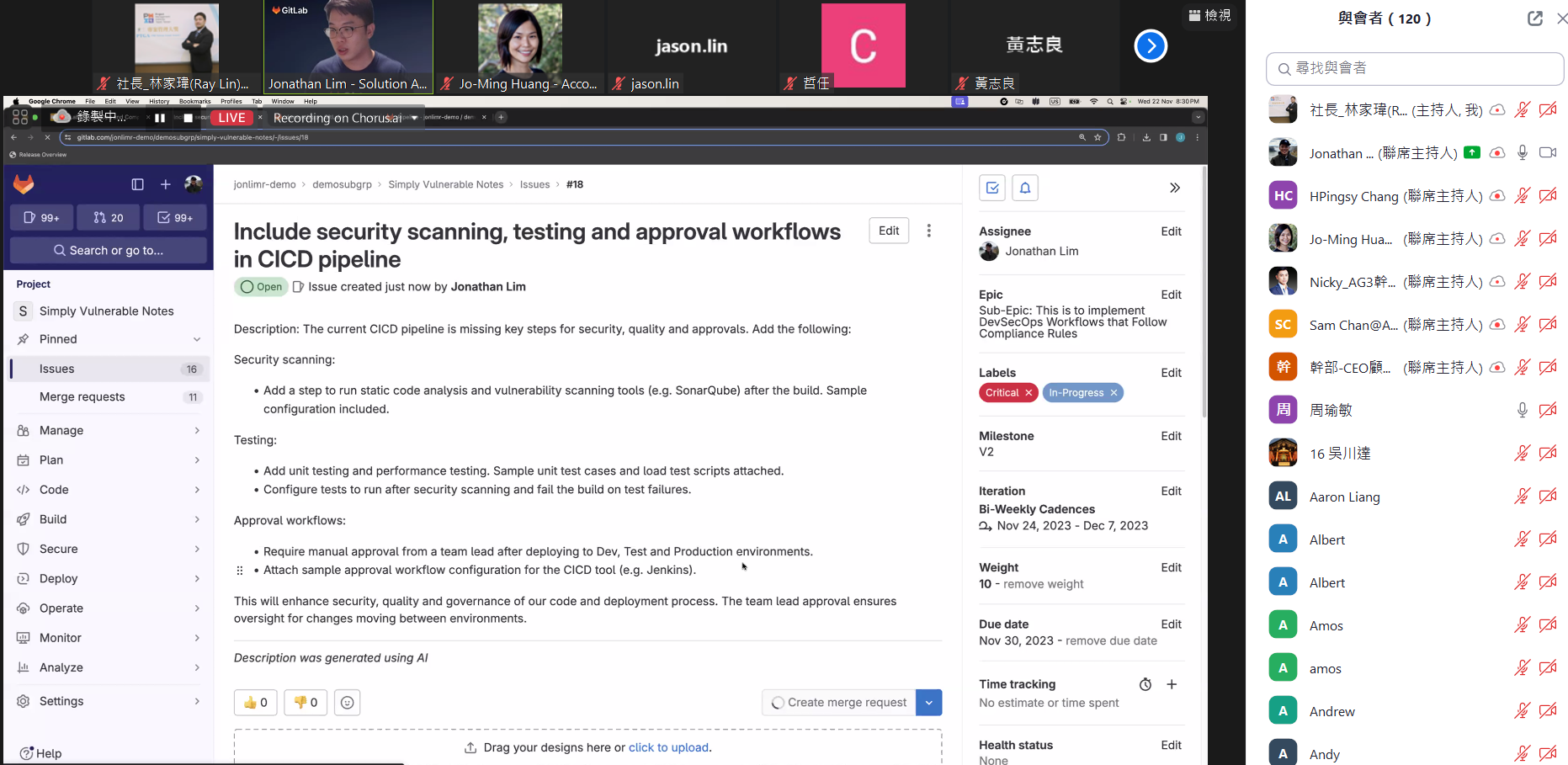Viewport: 1568px width, 765px height.
Task: Toggle microphone for 周瑜敏
Action: (x=1522, y=410)
